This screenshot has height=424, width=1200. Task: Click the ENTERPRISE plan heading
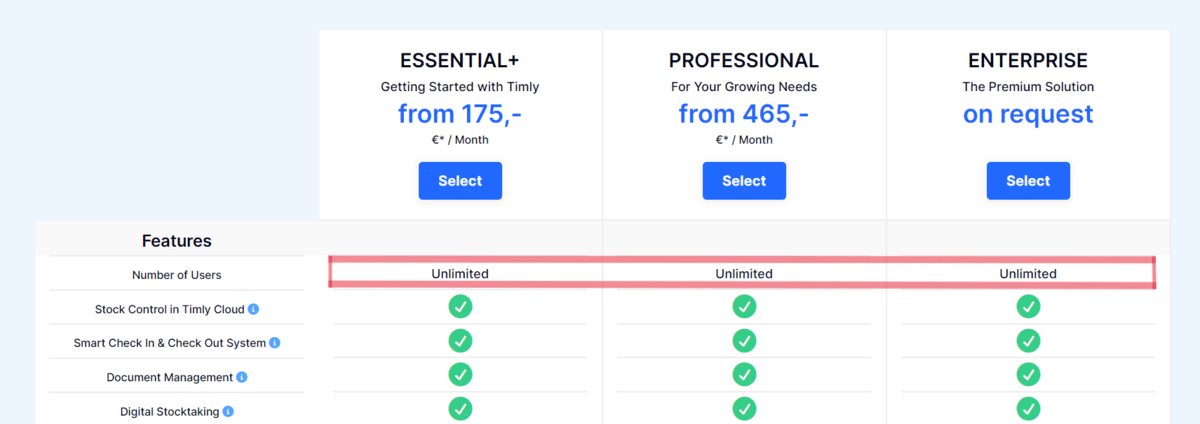[x=1028, y=61]
